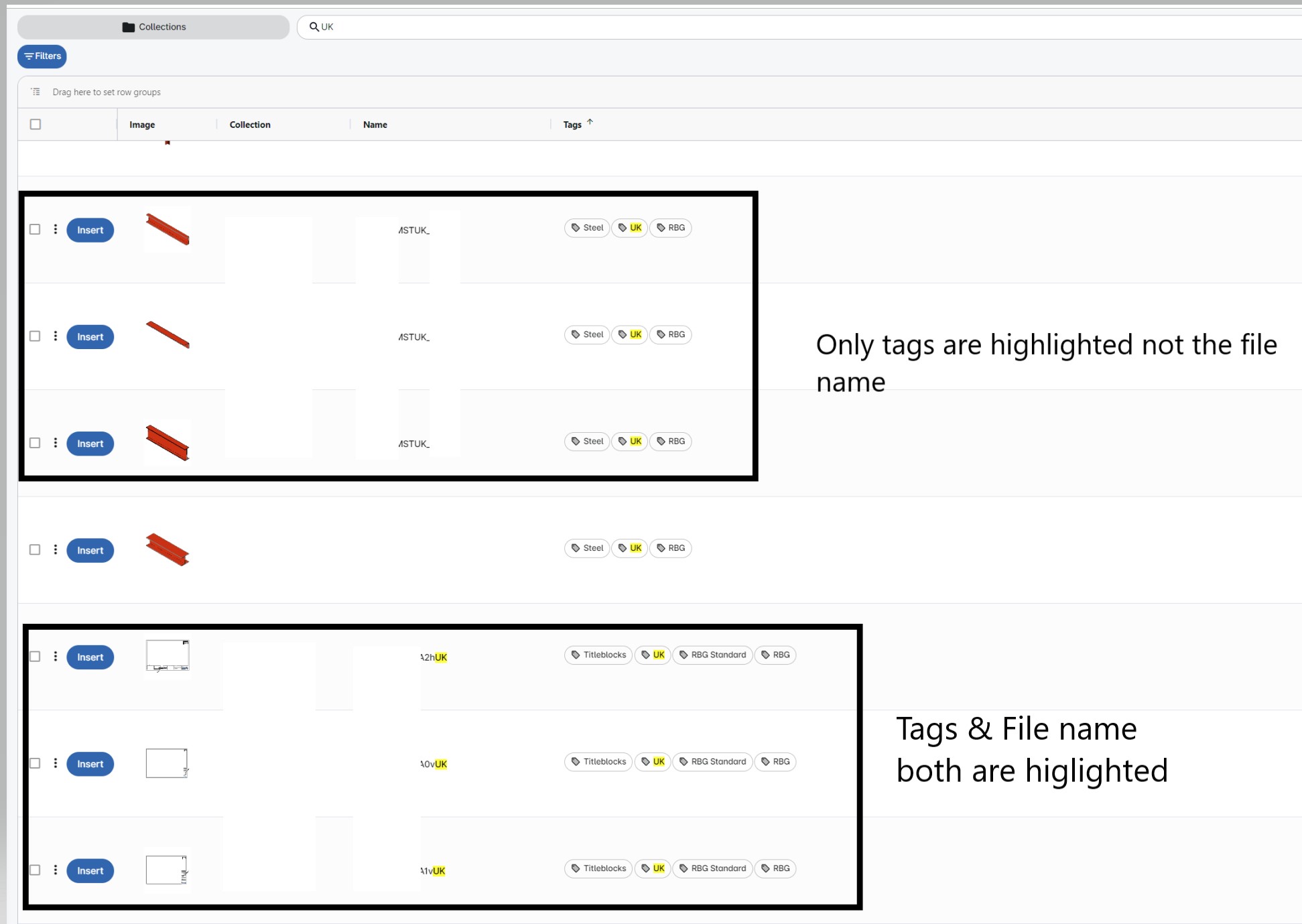
Task: Check the A2hUK titleblock row checkbox
Action: (35, 657)
